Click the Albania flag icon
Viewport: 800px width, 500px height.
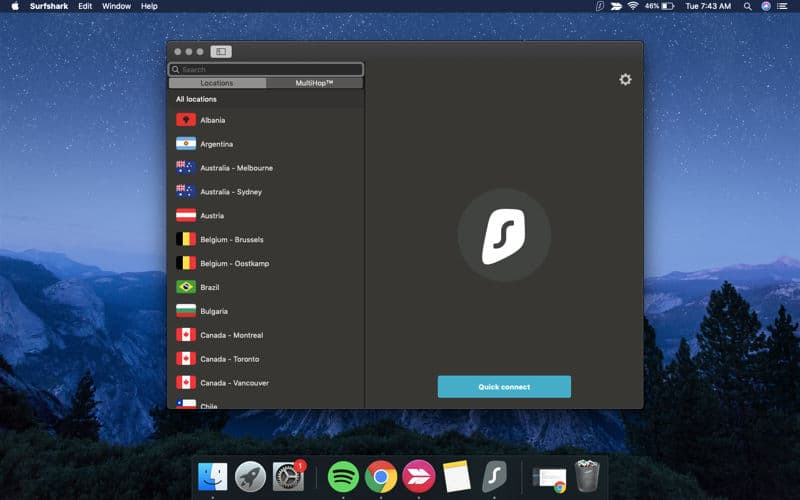[186, 120]
